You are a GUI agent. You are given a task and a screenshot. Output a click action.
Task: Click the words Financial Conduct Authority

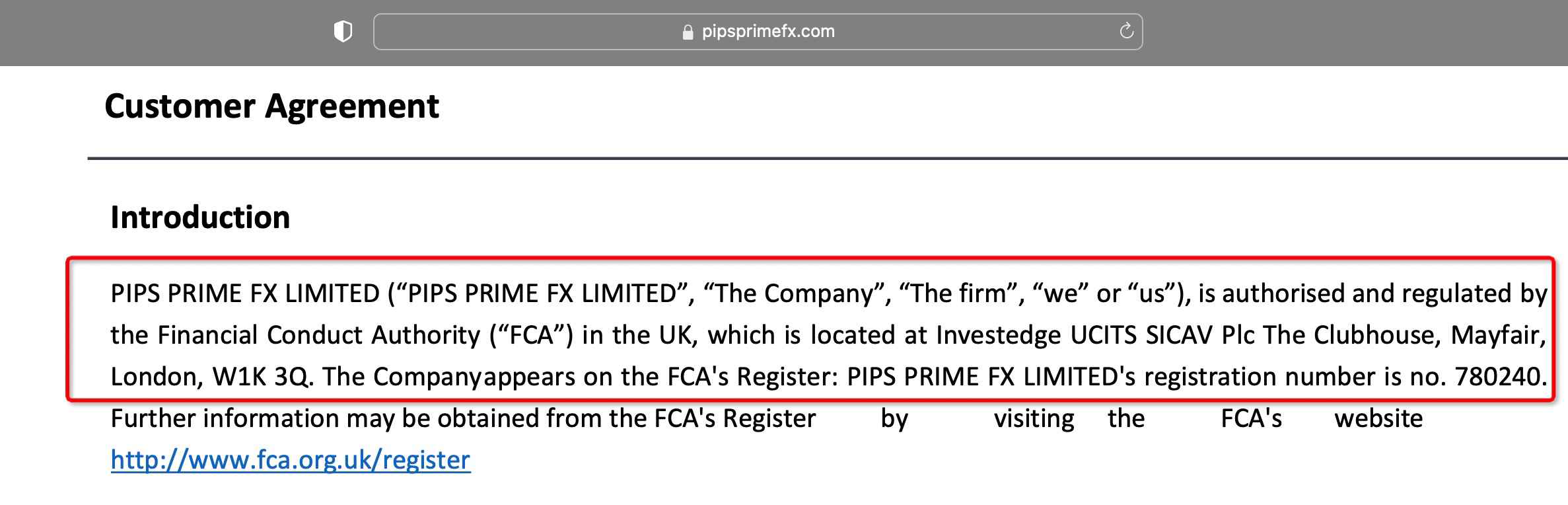318,335
